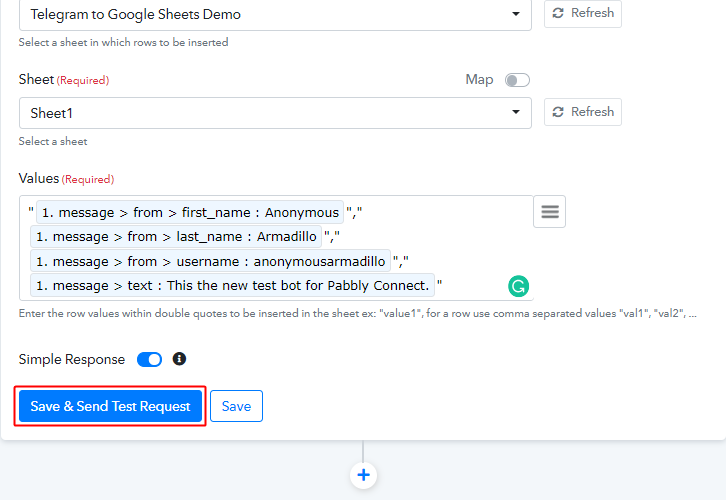Disable the Simple Response toggle
The image size is (726, 500).
click(x=150, y=360)
